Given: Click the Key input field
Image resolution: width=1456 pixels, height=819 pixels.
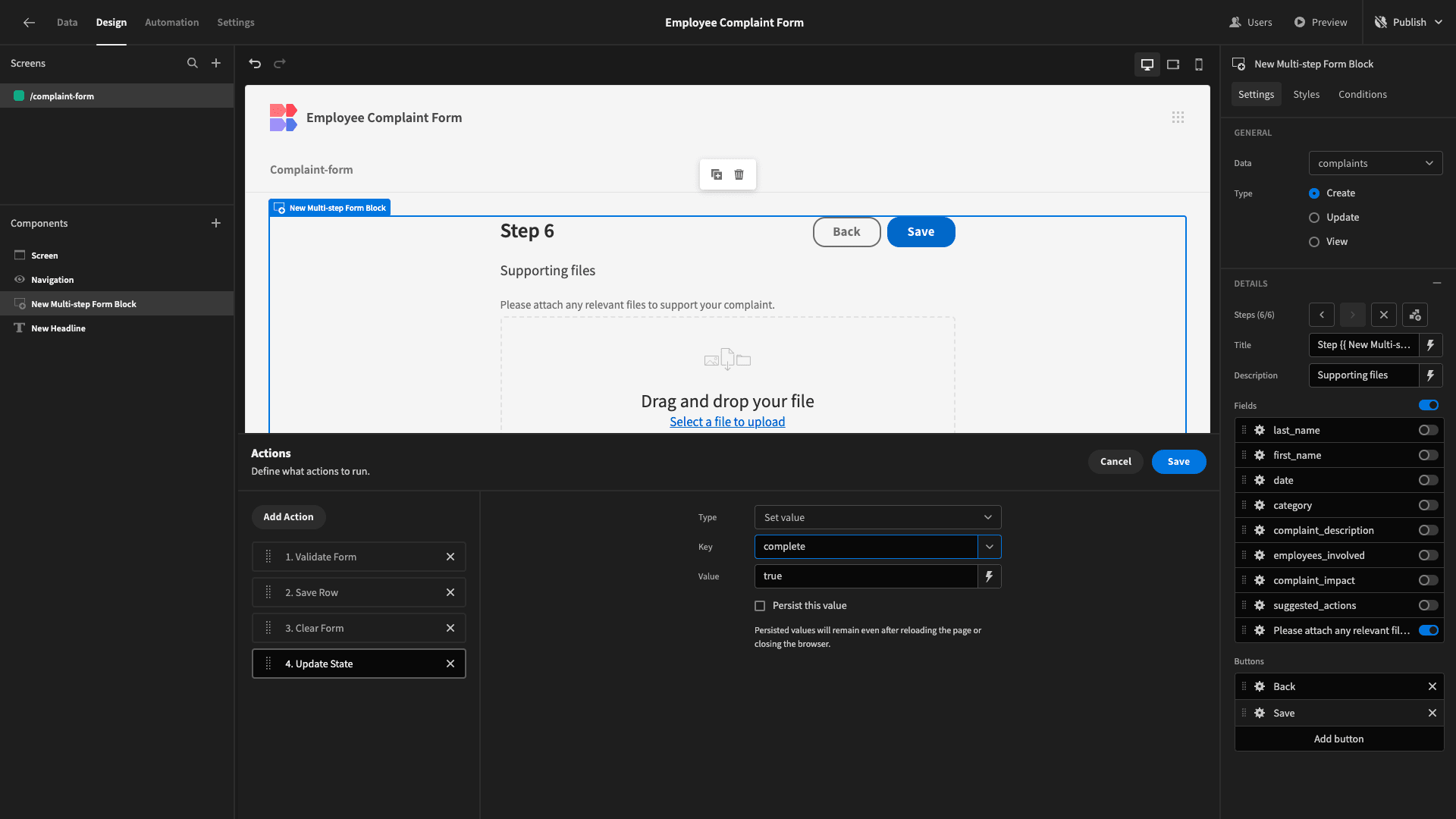Looking at the screenshot, I should 866,547.
